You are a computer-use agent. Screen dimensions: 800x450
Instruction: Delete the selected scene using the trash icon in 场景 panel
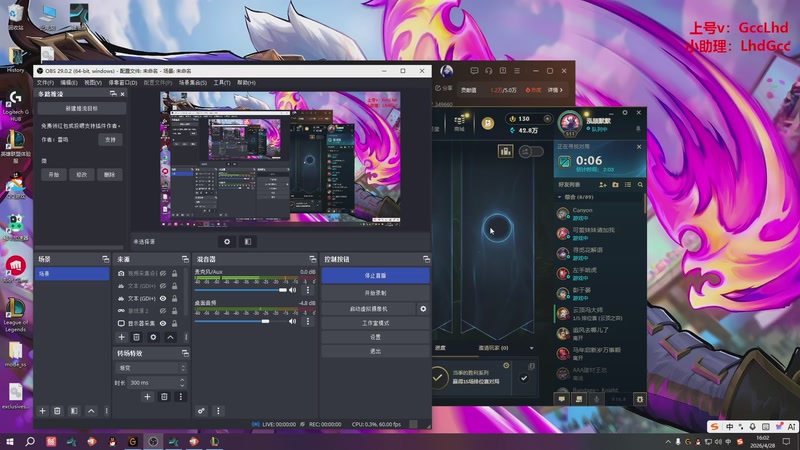click(x=57, y=411)
